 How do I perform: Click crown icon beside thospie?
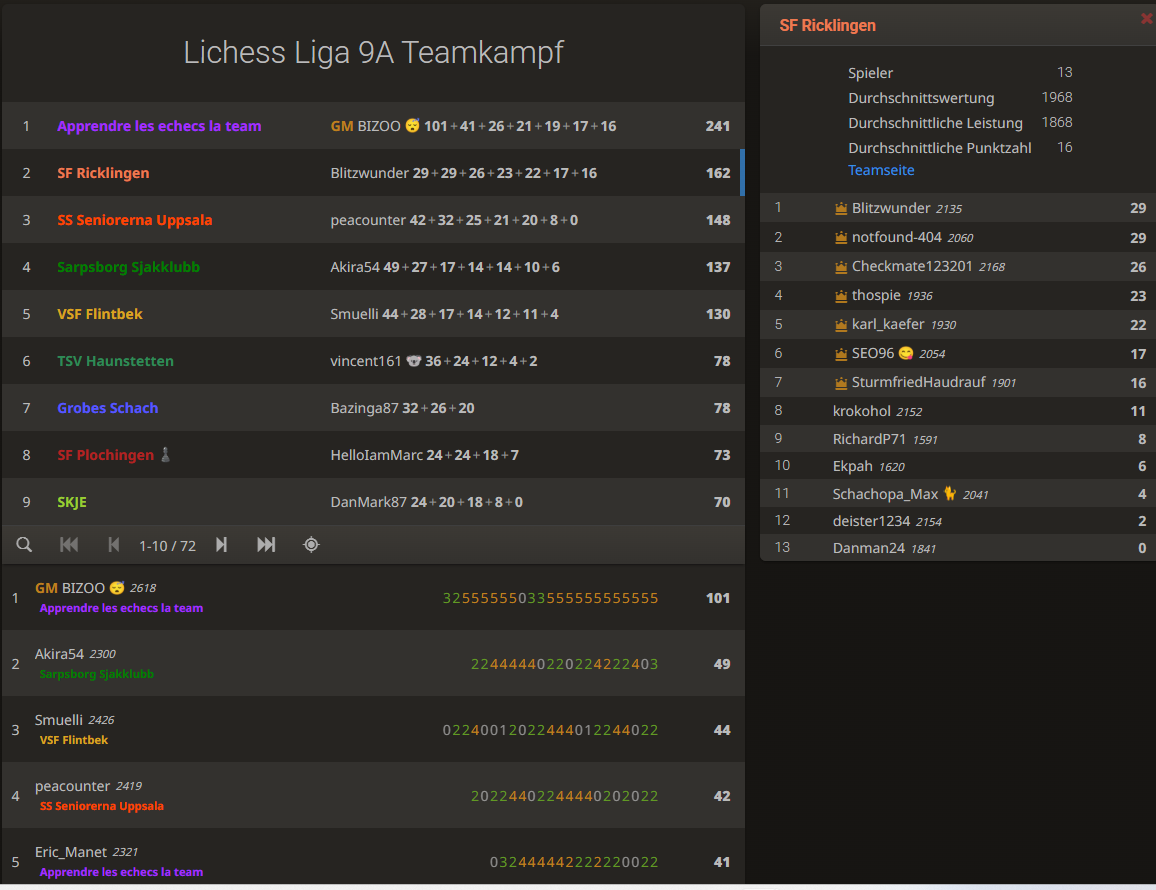pos(840,296)
